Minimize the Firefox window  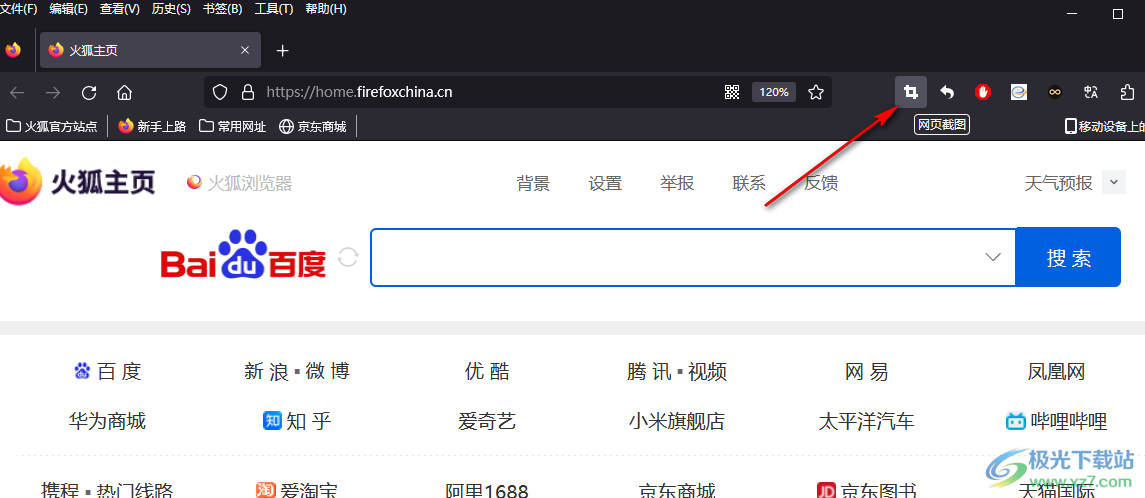(1071, 14)
